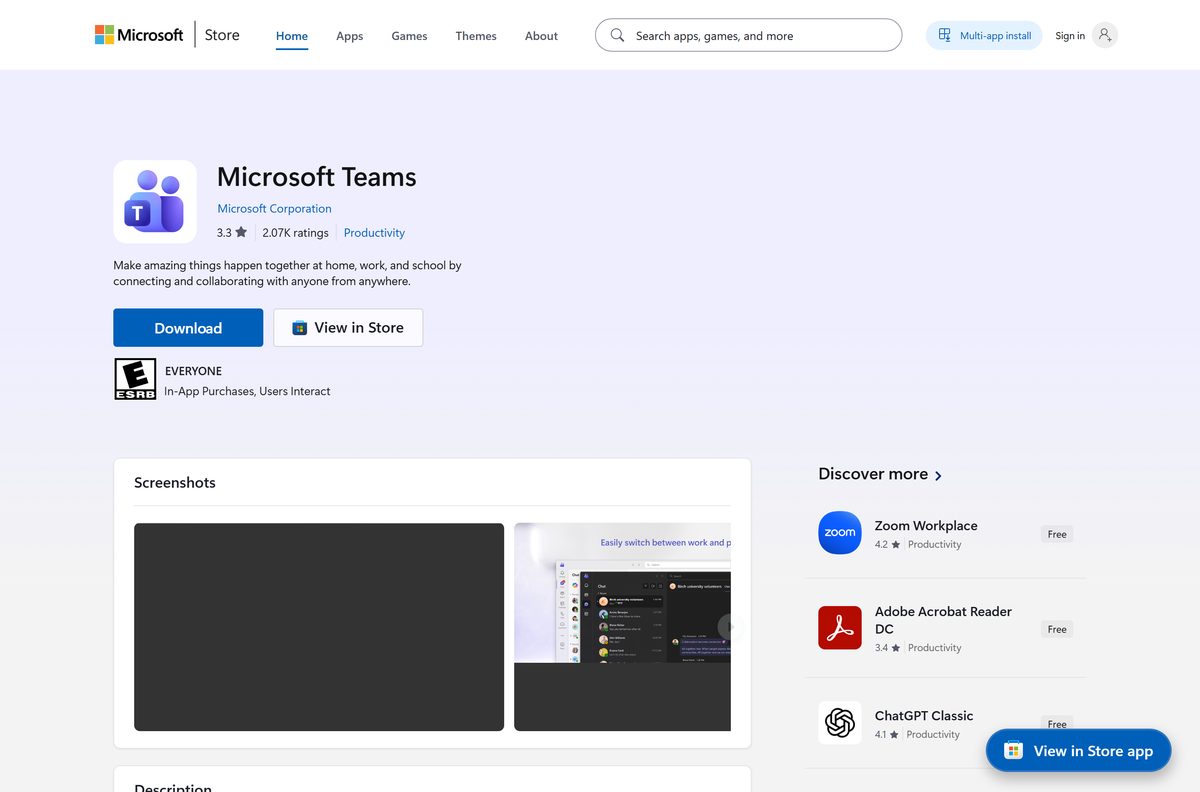This screenshot has height=792, width=1200.
Task: Click the Free badge for Zoom Workplace
Action: (1057, 534)
